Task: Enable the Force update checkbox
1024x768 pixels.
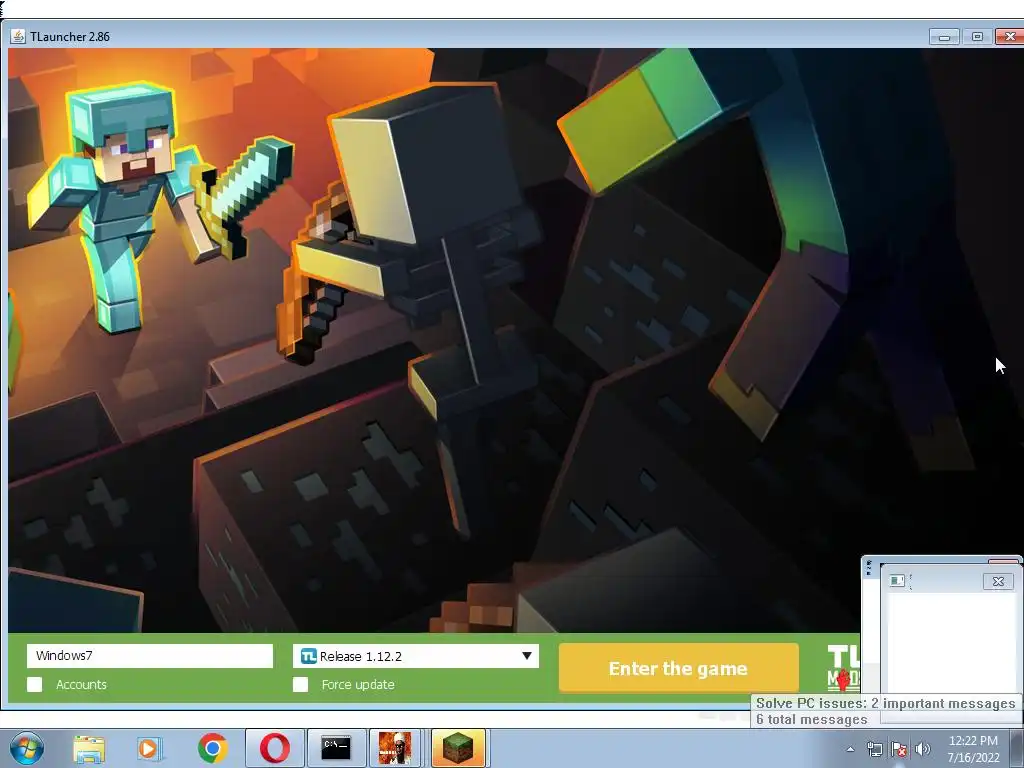Action: click(300, 684)
